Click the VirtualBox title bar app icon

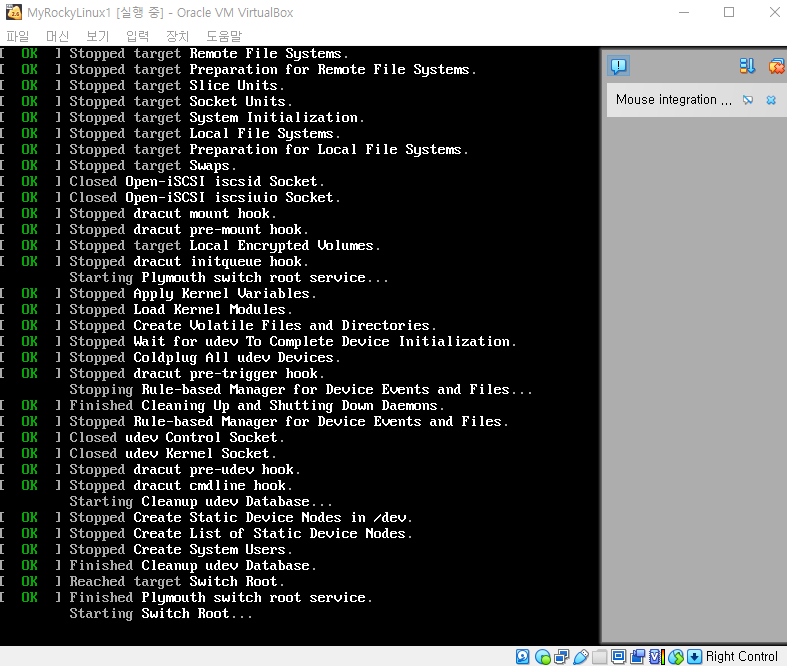[14, 12]
